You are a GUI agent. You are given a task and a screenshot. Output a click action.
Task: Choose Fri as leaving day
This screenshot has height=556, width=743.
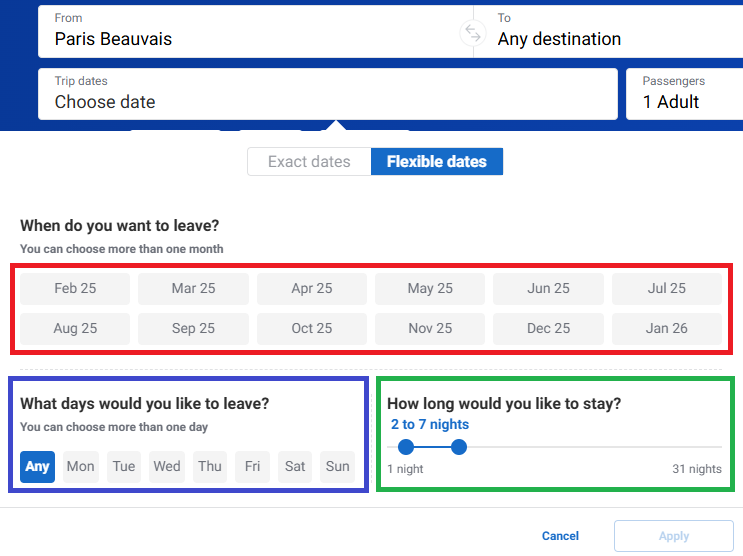252,466
